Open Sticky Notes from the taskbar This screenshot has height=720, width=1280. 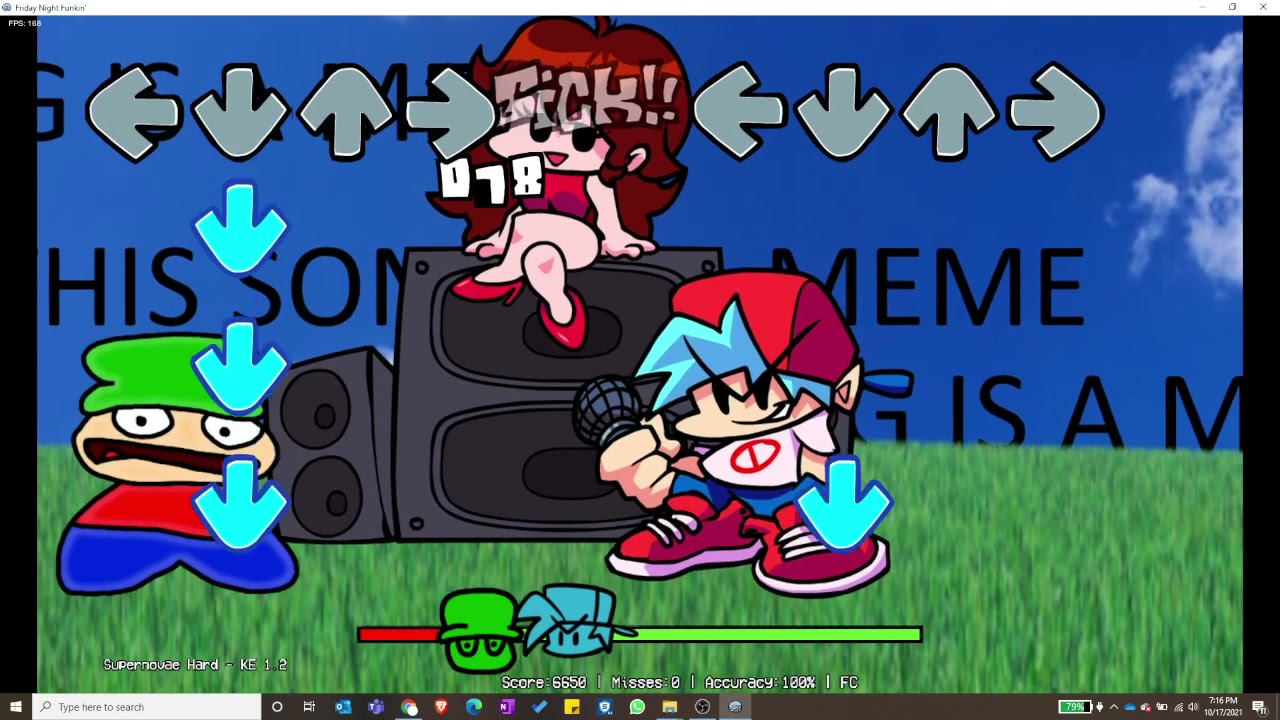(572, 707)
